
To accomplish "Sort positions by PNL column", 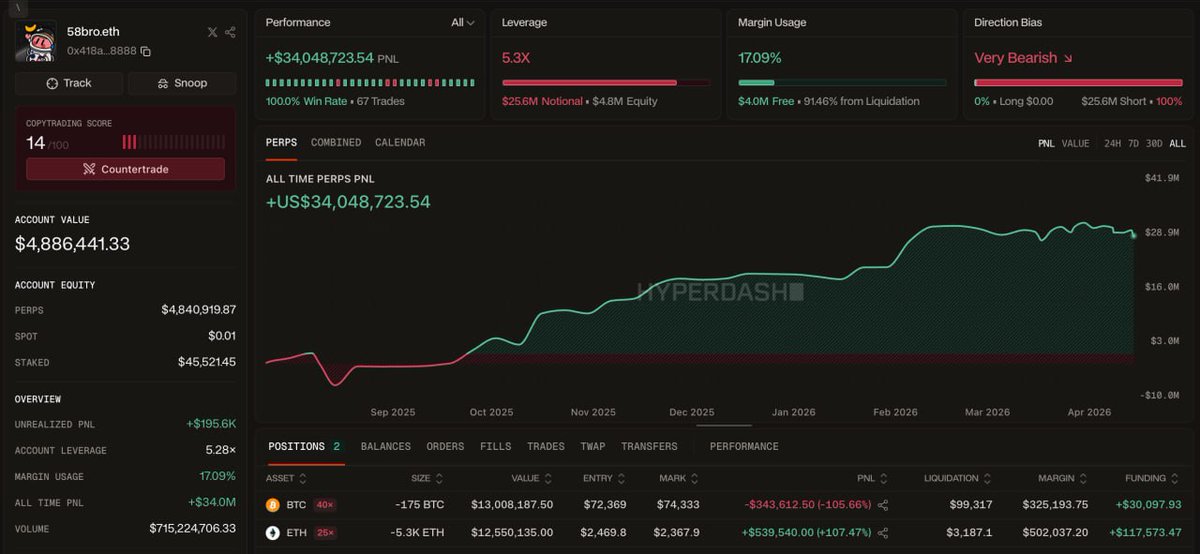I will [872, 479].
